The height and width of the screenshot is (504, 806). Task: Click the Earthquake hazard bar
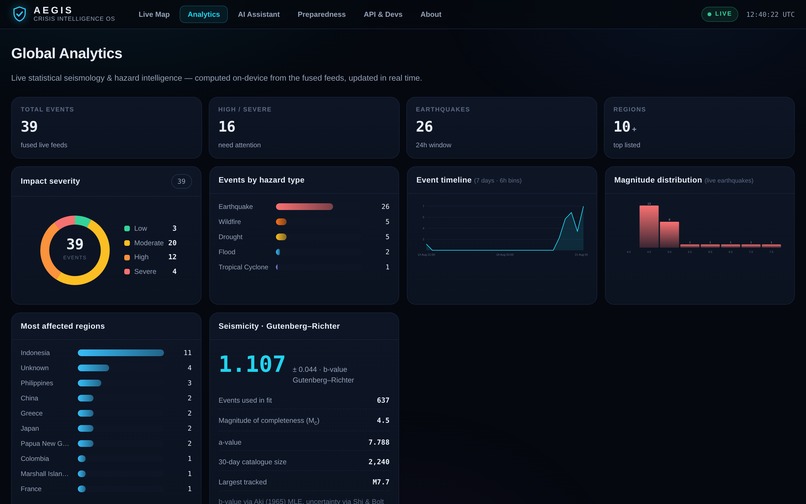click(304, 207)
